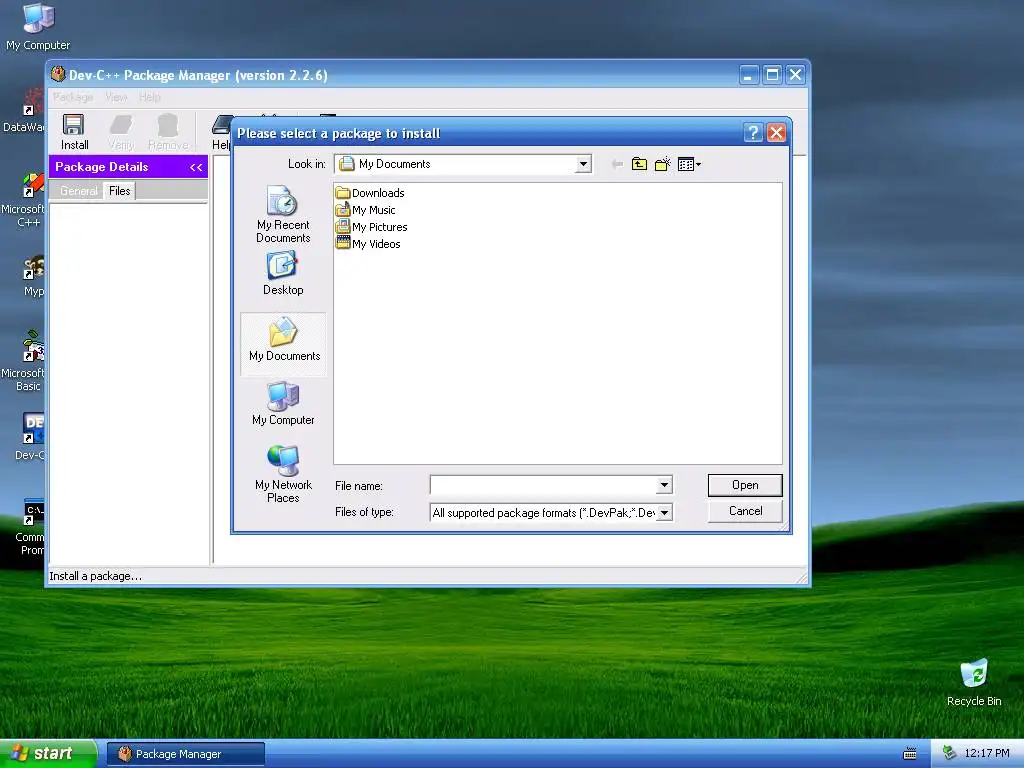Click the Cancel button
This screenshot has width=1024, height=768.
tap(745, 511)
